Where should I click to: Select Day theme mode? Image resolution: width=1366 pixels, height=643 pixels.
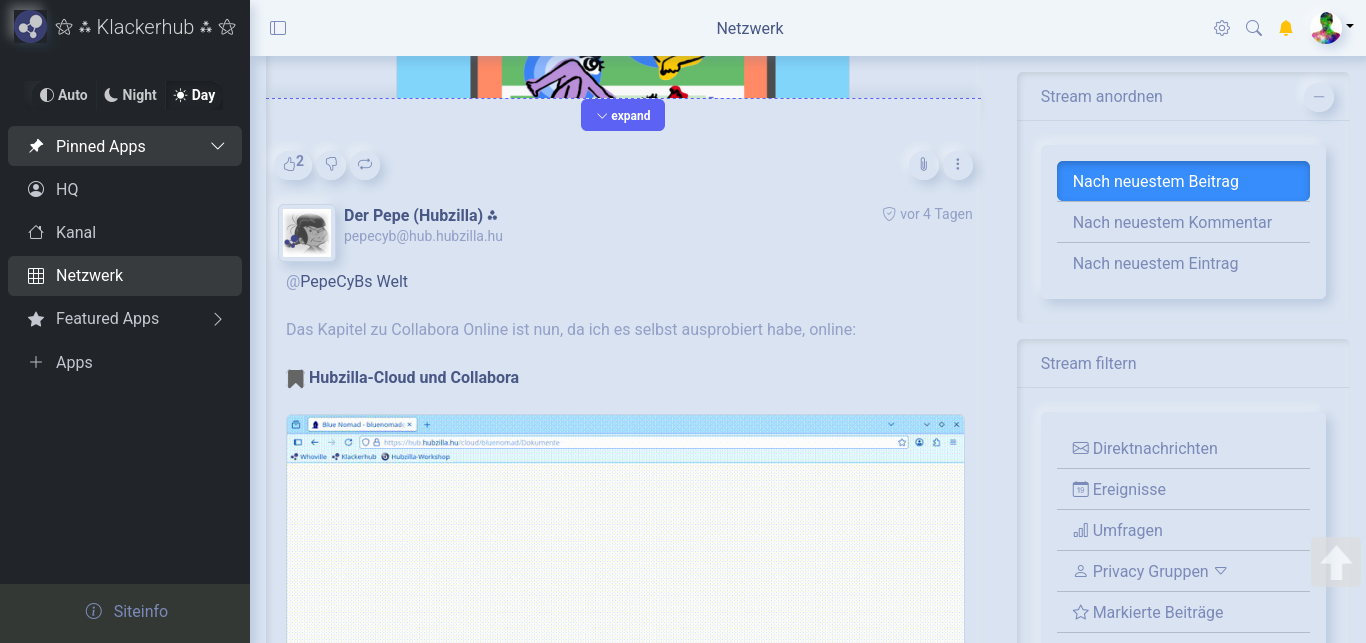(x=194, y=95)
